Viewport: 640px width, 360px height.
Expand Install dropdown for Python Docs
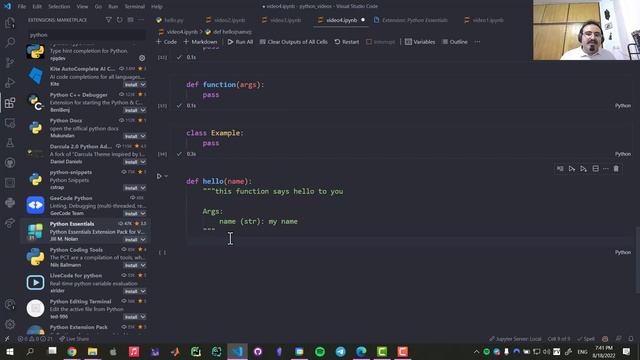143,136
